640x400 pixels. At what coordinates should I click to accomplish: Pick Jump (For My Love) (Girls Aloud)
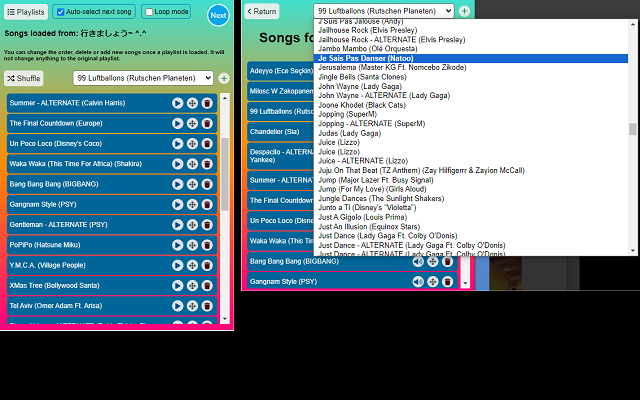click(471, 189)
